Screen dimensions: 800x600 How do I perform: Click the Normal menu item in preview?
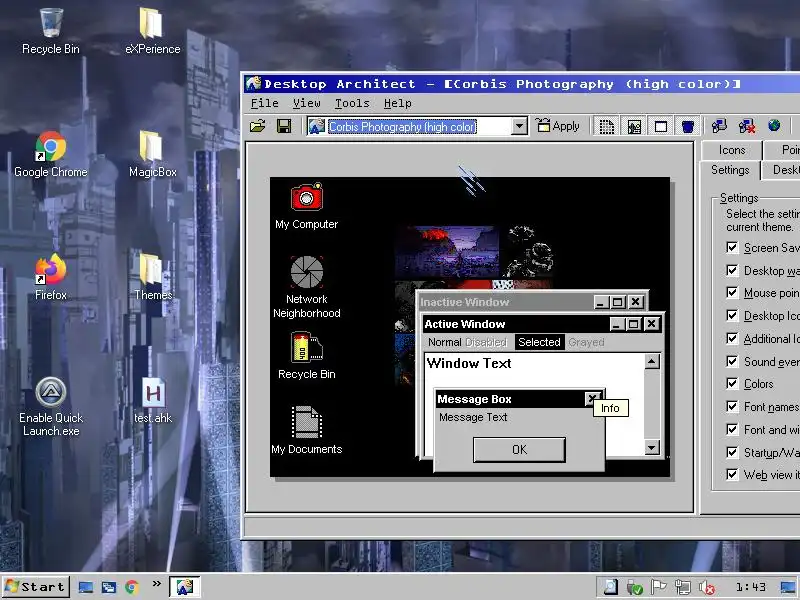(x=444, y=342)
